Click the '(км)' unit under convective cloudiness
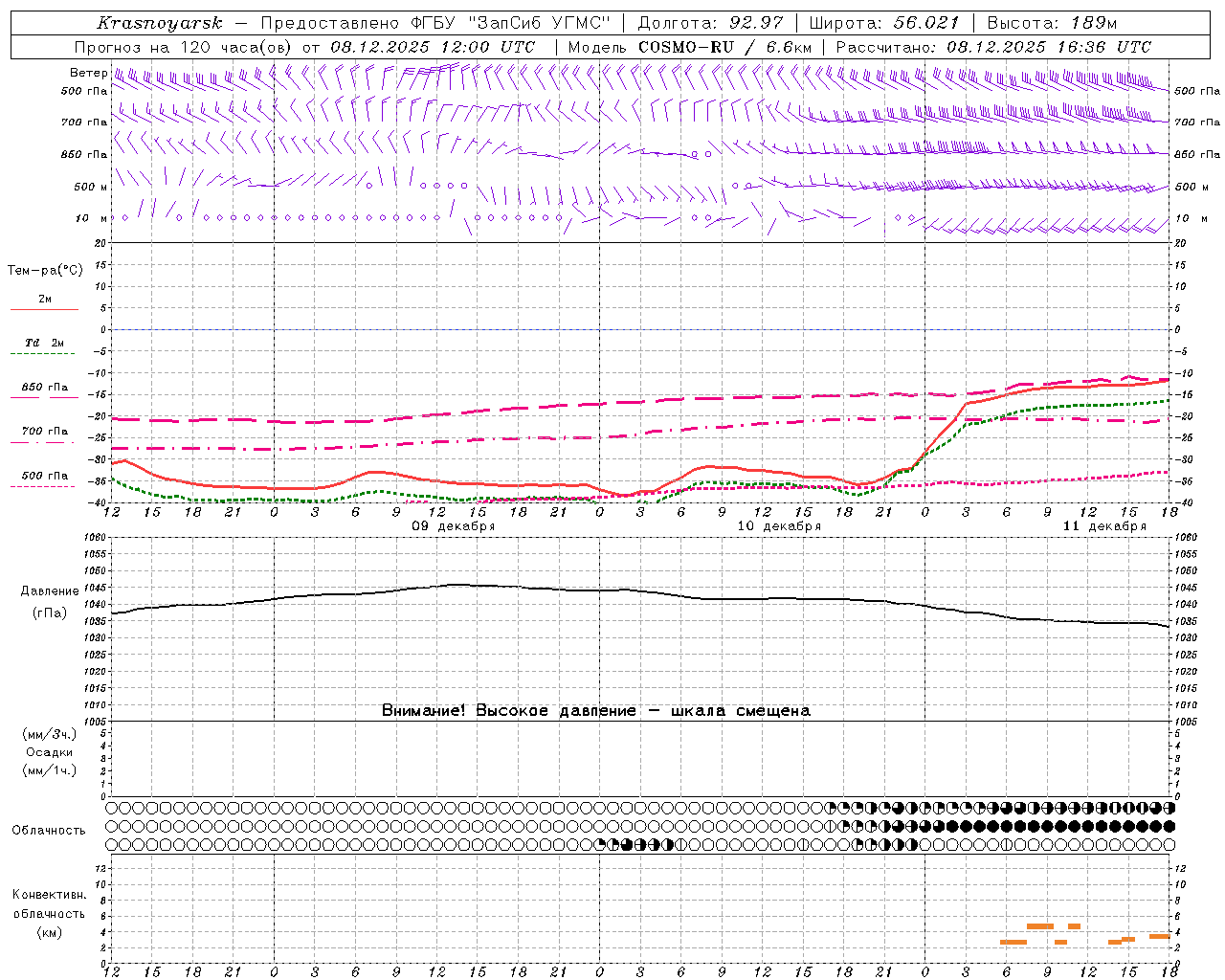The width and height of the screenshot is (1225, 980). pyautogui.click(x=49, y=932)
